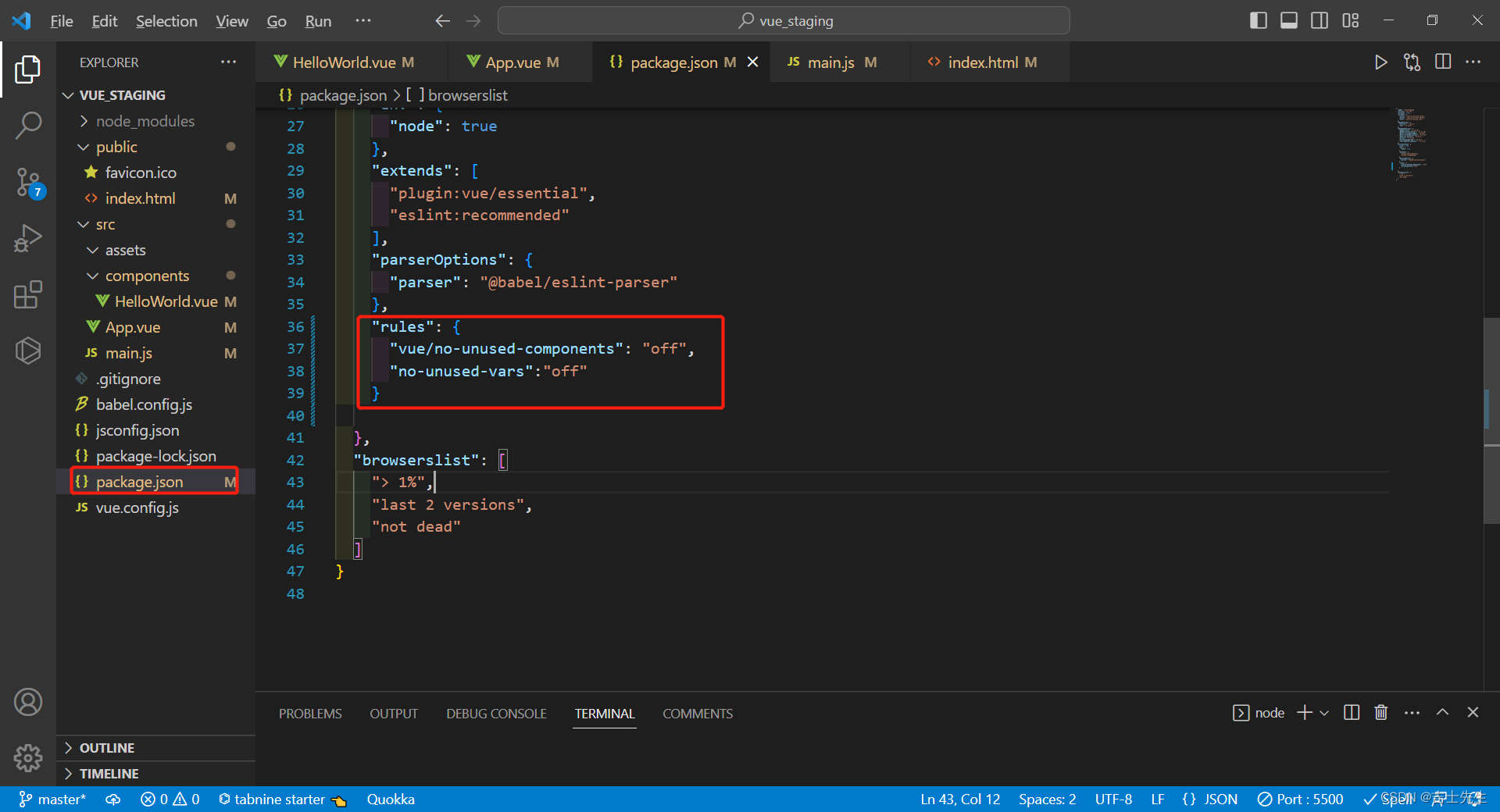Expand the OUTLINE section
Viewport: 1500px width, 812px height.
155,748
